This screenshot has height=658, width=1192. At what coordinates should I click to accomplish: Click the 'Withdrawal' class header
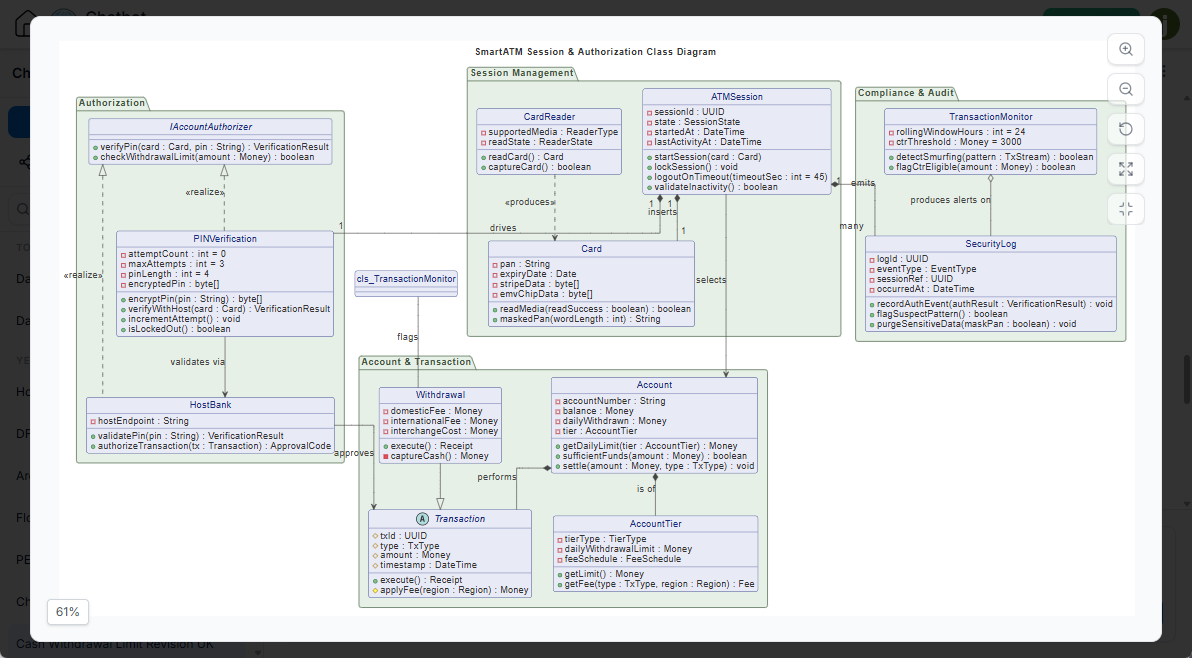[440, 395]
